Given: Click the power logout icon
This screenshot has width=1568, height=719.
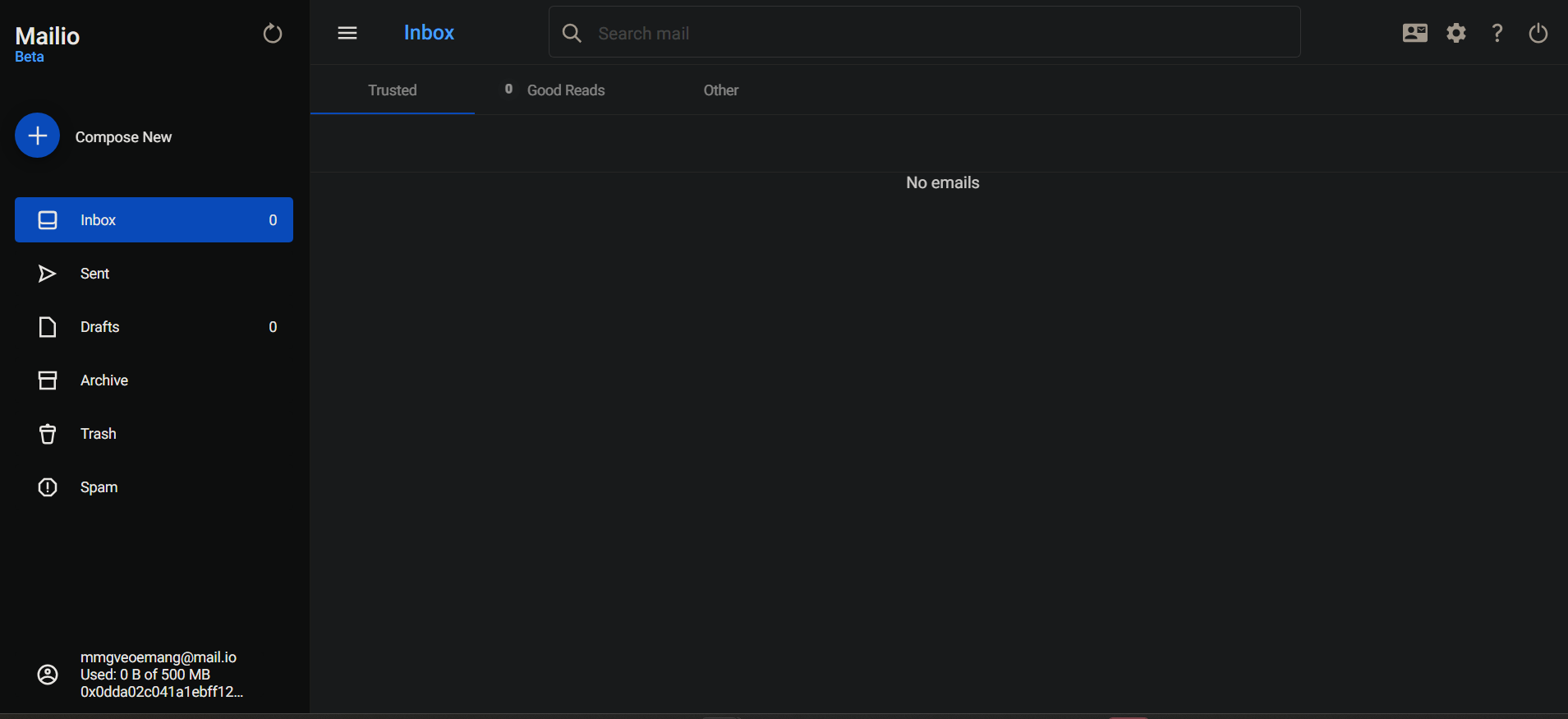Looking at the screenshot, I should 1538,33.
